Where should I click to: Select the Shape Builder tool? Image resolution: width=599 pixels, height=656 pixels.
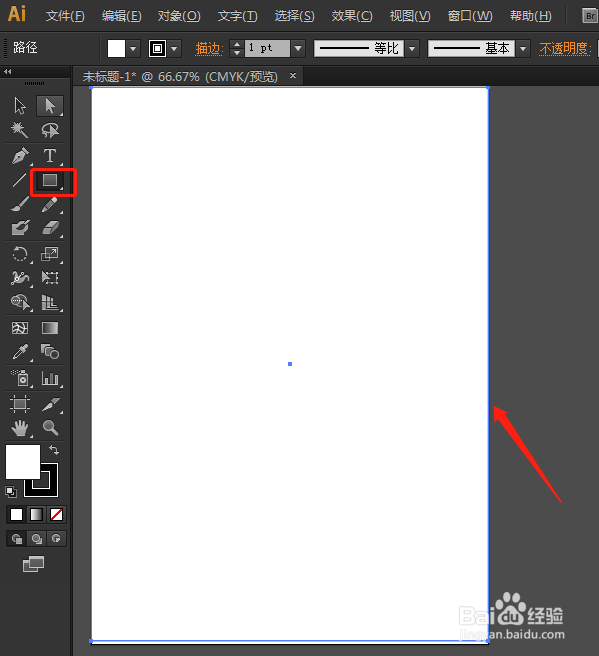[20, 302]
